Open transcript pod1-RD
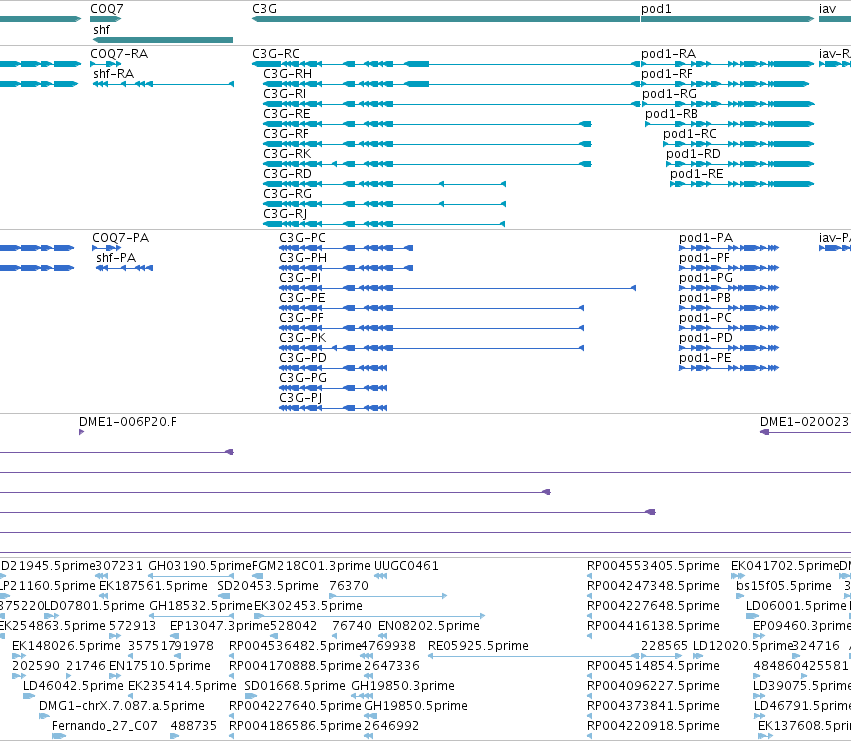 [x=693, y=154]
